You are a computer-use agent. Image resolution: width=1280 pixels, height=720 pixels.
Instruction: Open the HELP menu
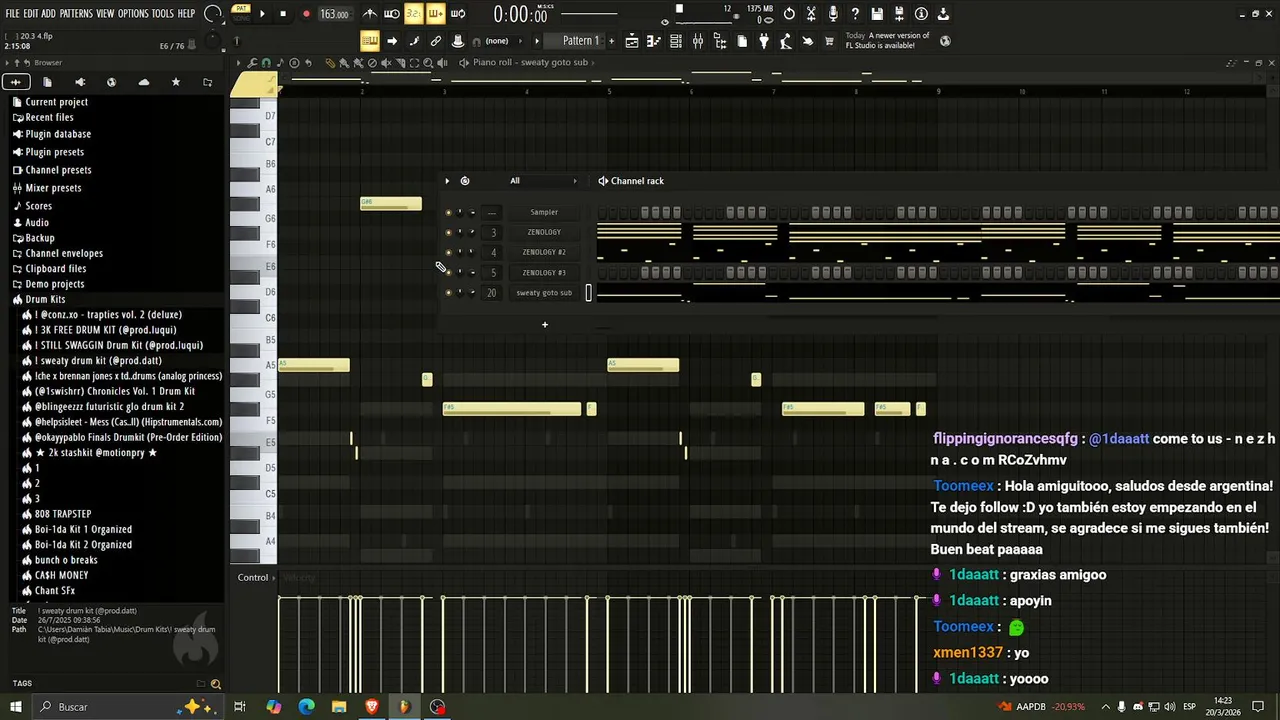point(187,14)
